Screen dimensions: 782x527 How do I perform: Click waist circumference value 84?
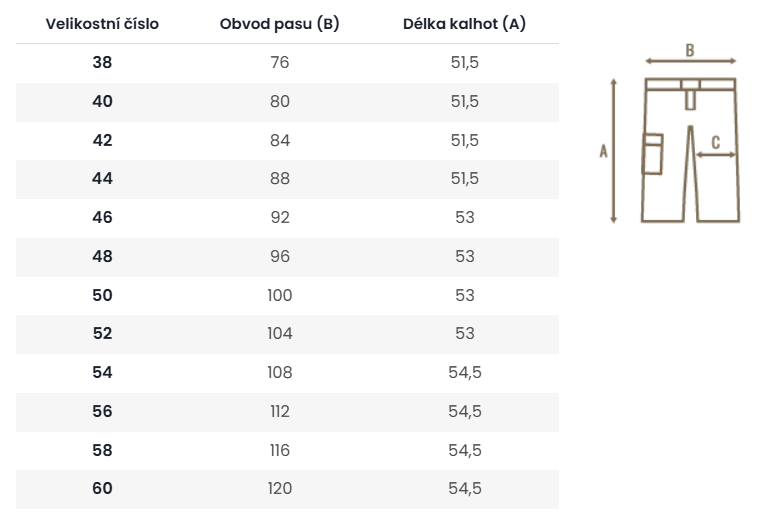click(280, 140)
